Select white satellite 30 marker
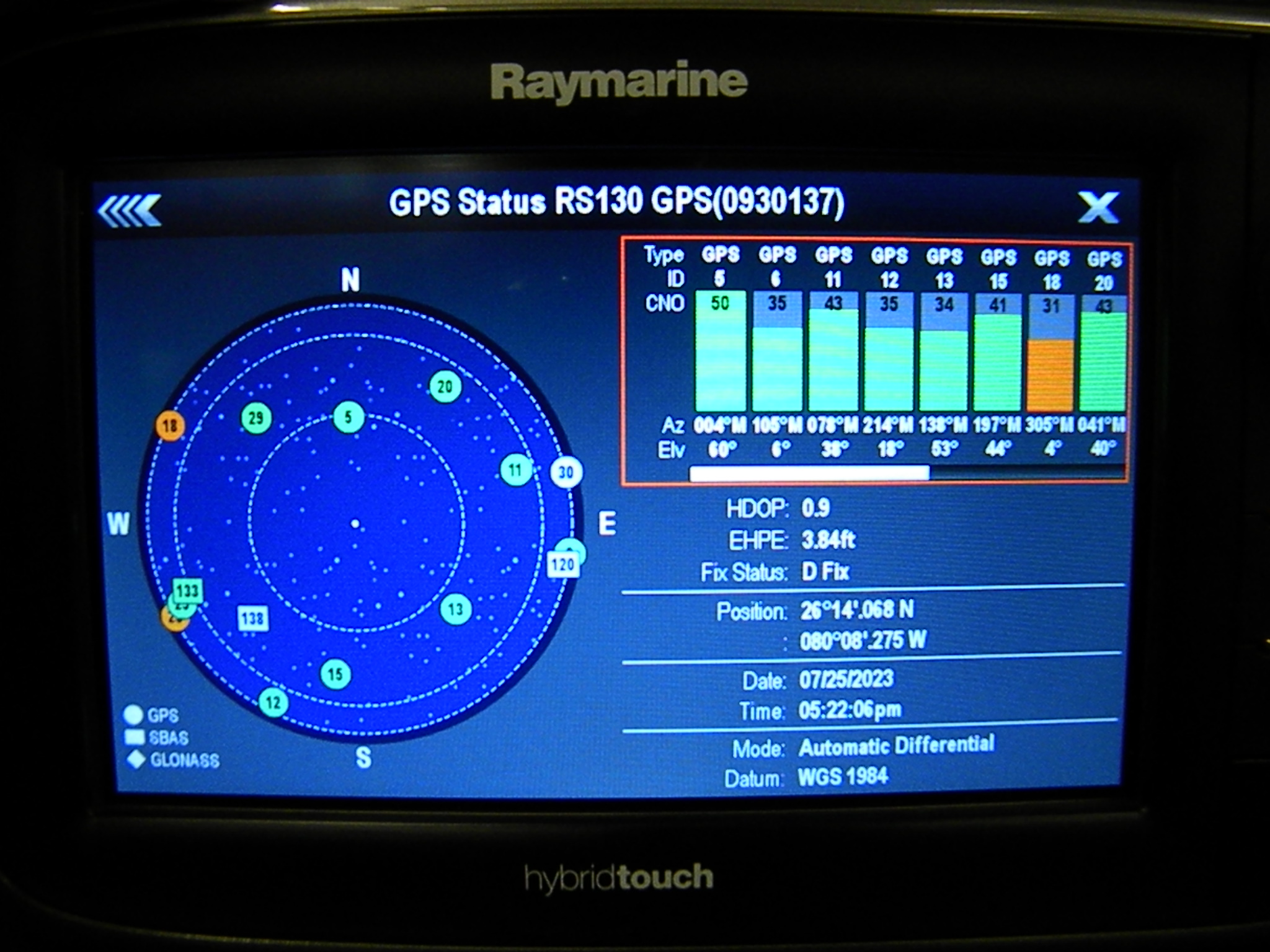This screenshot has width=1270, height=952. coord(566,473)
